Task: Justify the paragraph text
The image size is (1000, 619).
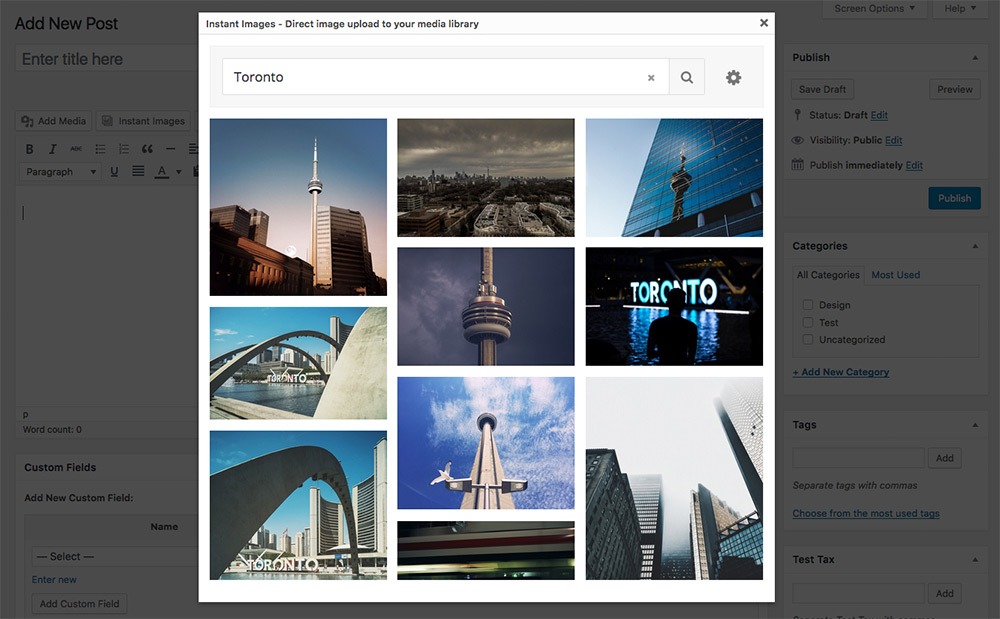Action: (x=138, y=171)
